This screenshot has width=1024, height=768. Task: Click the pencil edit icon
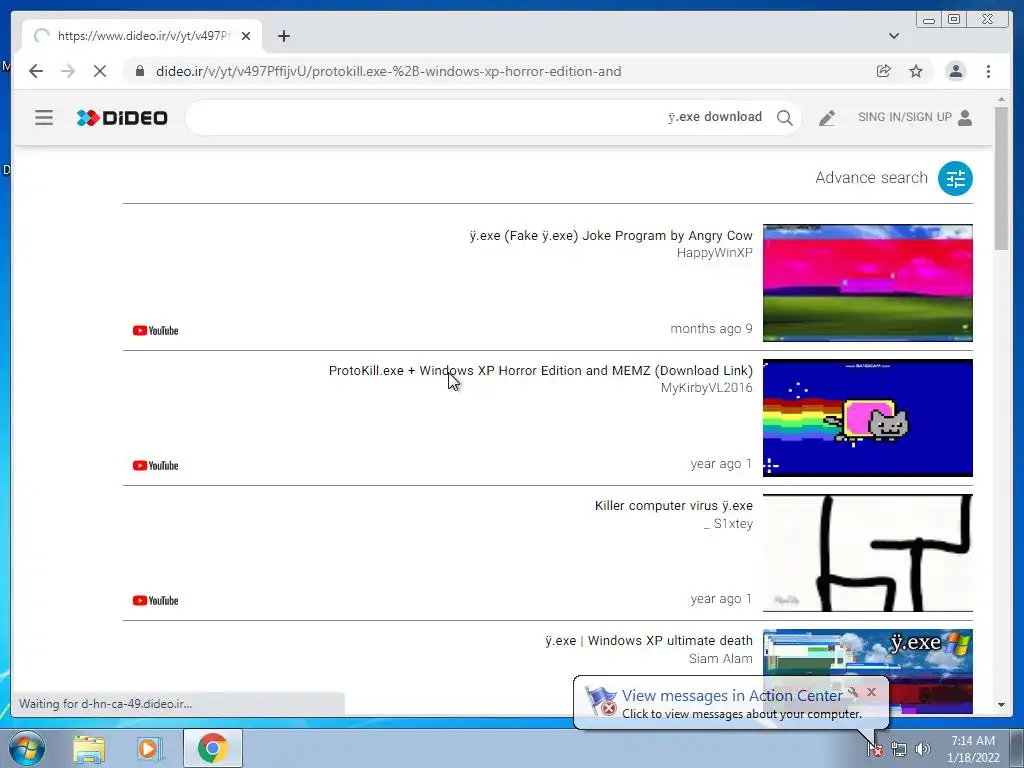[x=827, y=118]
